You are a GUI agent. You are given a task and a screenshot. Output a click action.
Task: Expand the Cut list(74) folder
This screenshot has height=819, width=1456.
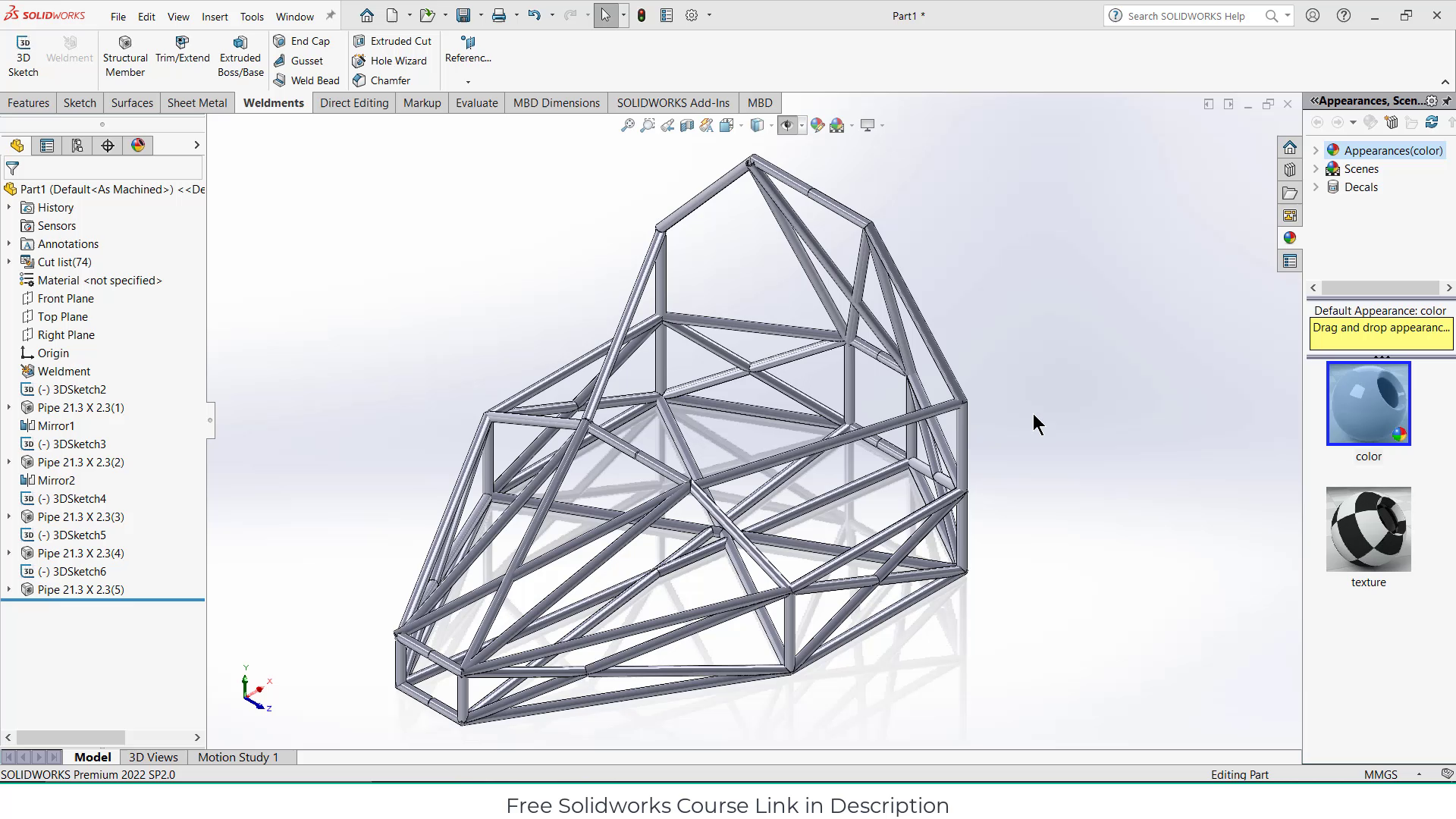pyautogui.click(x=9, y=262)
